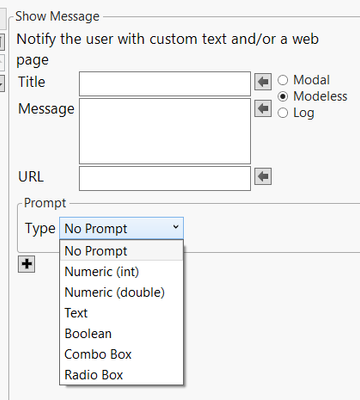Image resolution: width=360 pixels, height=400 pixels.
Task: Click the plus icon below Prompt group
Action: [26, 264]
